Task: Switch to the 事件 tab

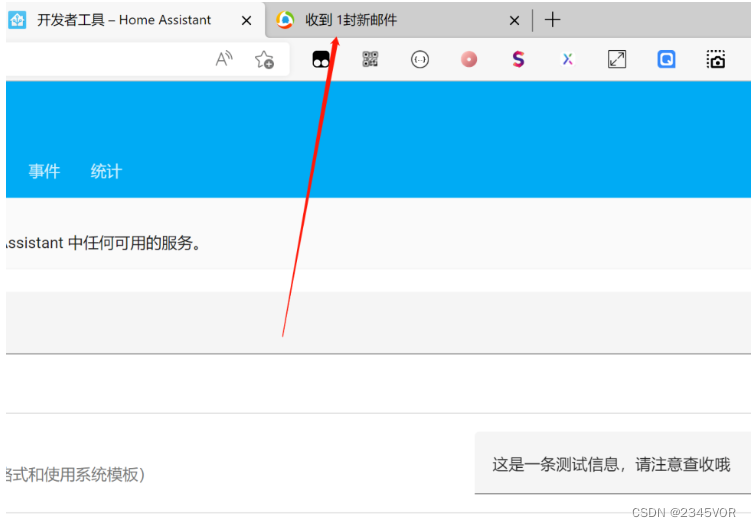Action: coord(44,171)
